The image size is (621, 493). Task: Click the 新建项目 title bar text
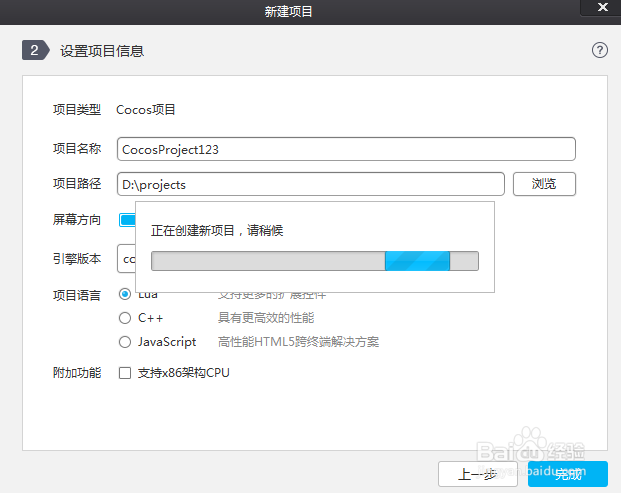coord(288,11)
